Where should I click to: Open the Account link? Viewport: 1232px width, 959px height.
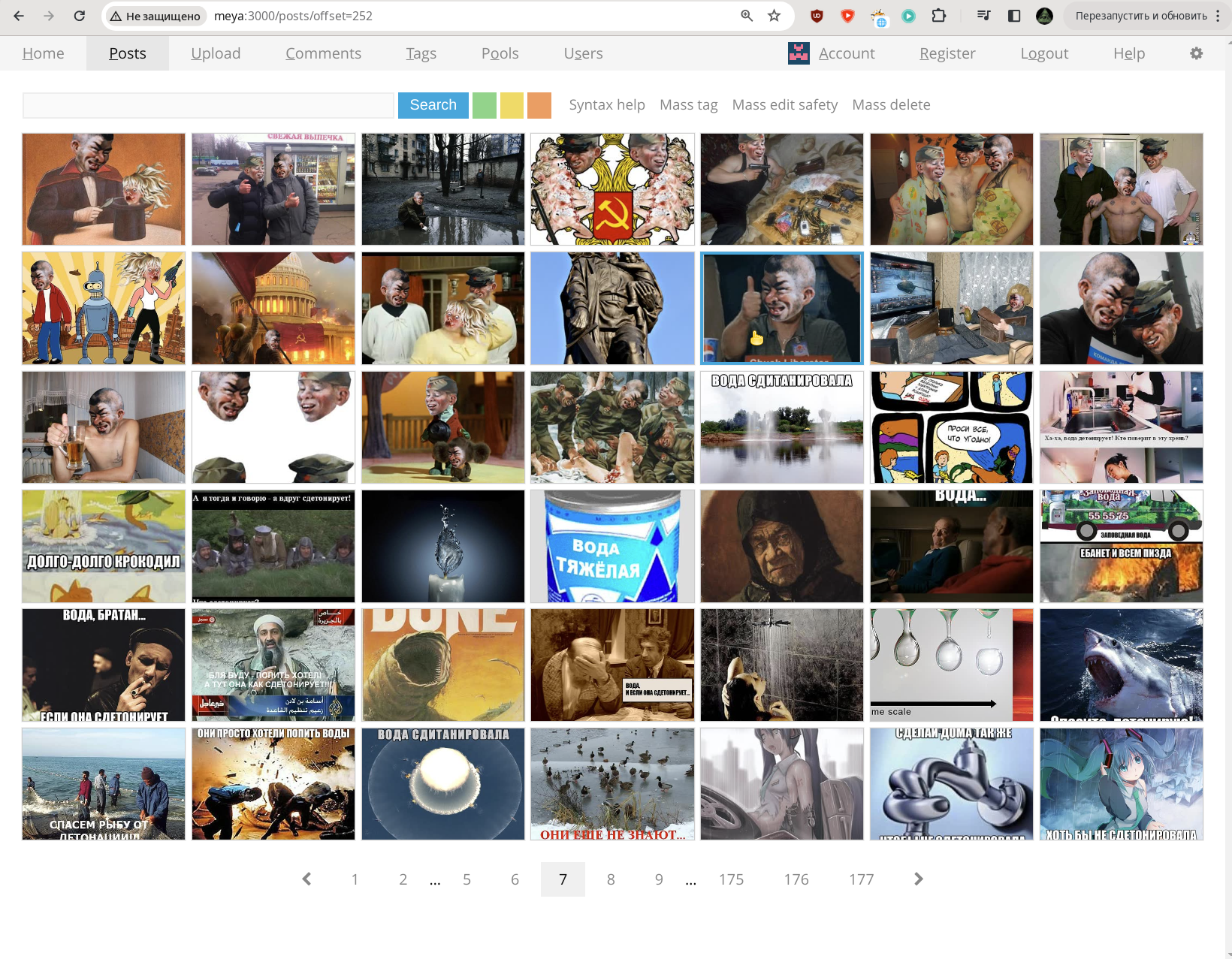847,53
